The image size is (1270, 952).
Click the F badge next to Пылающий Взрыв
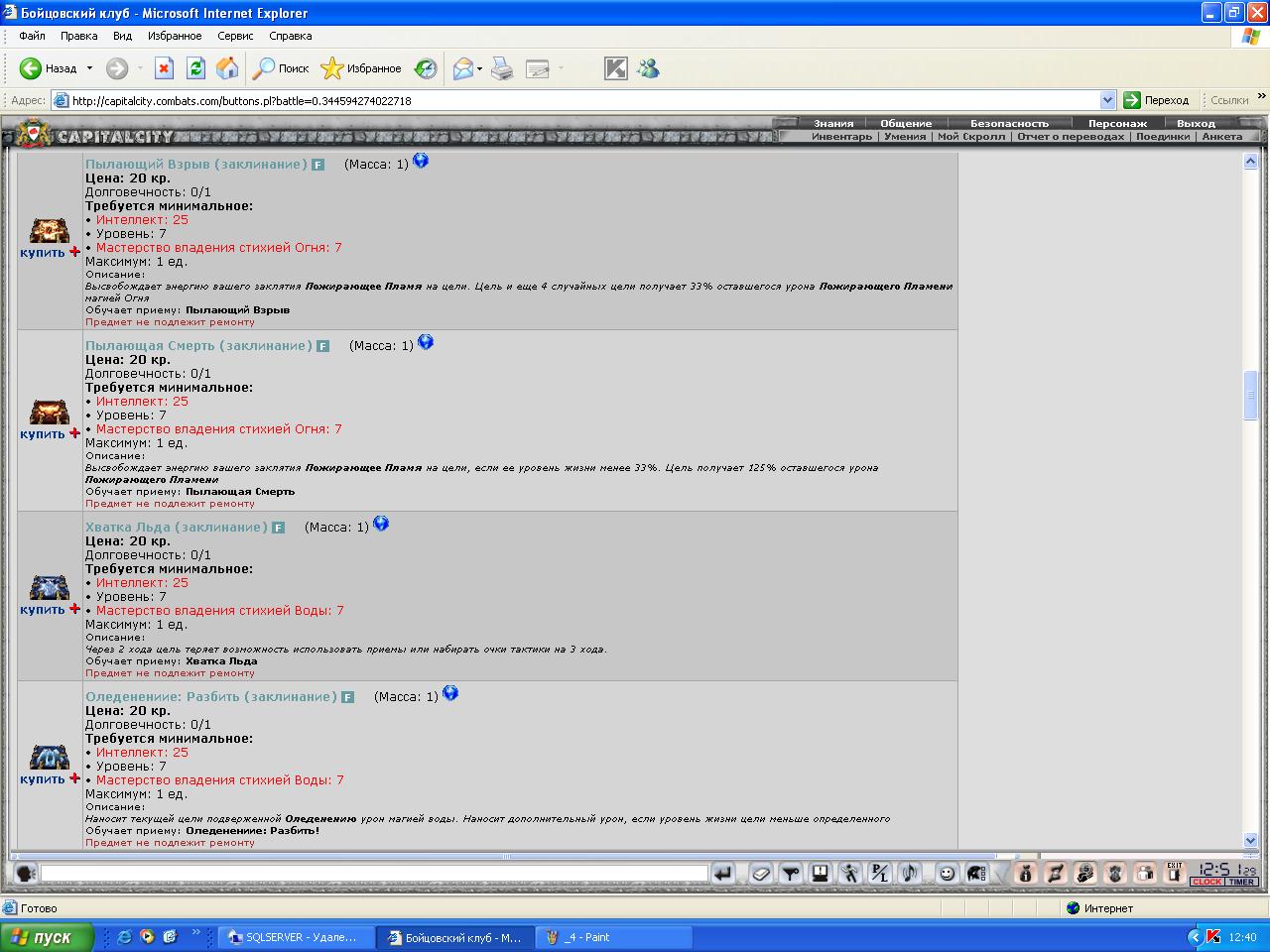click(x=317, y=165)
